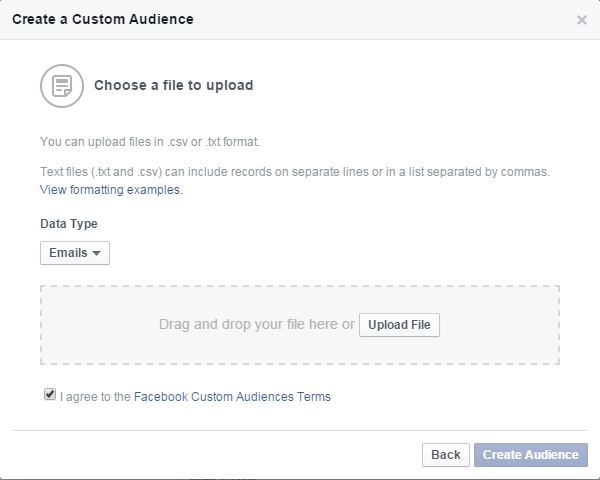Open the View formatting examples link
The height and width of the screenshot is (480, 600).
[111, 190]
